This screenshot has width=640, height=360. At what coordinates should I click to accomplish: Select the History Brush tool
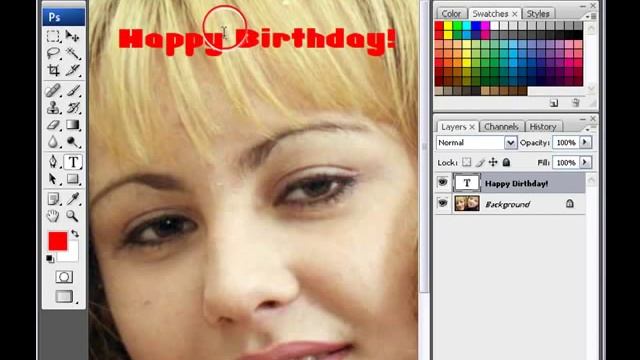pos(73,108)
